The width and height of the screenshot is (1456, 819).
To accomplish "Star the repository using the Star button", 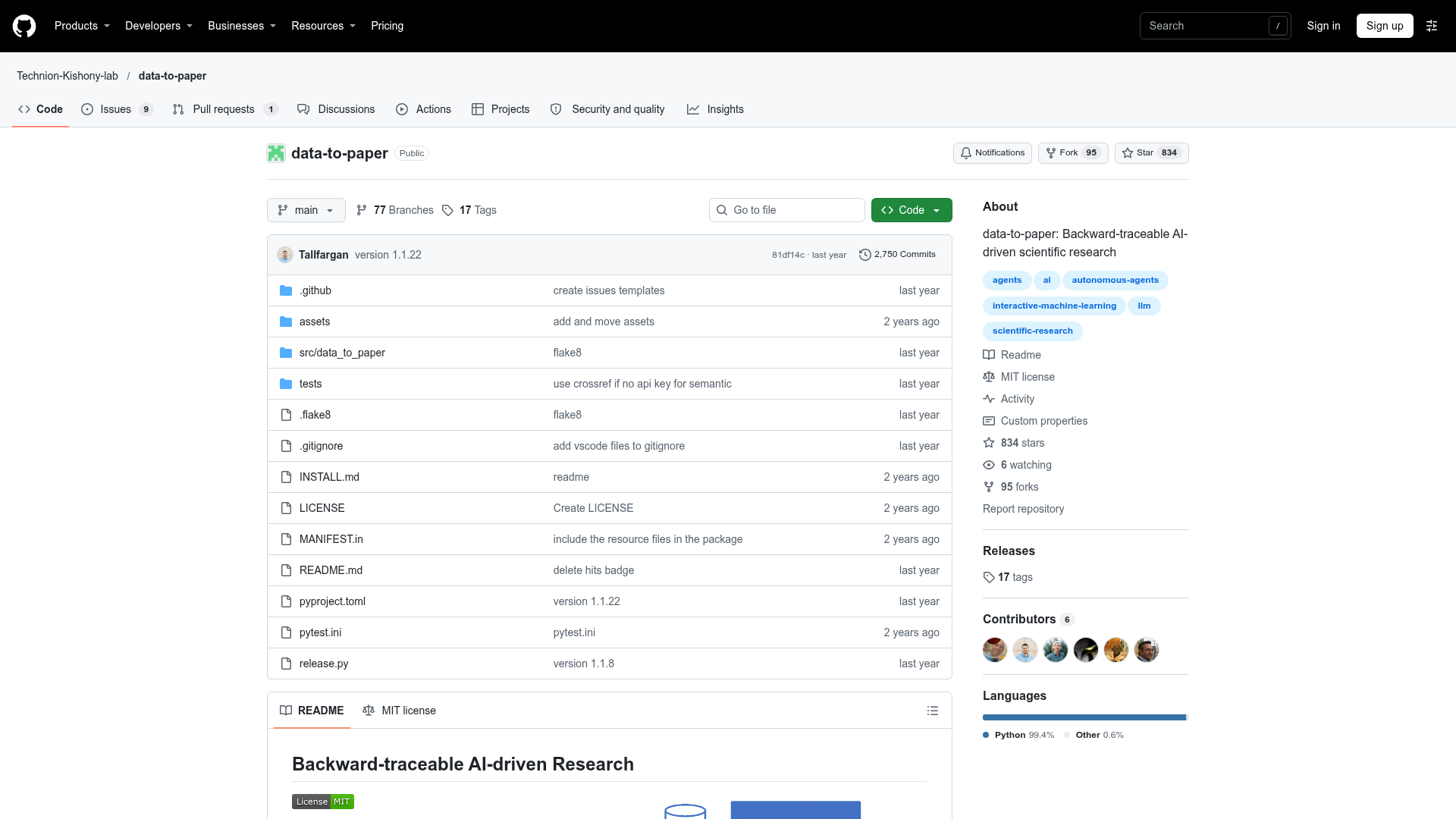I will click(1152, 153).
